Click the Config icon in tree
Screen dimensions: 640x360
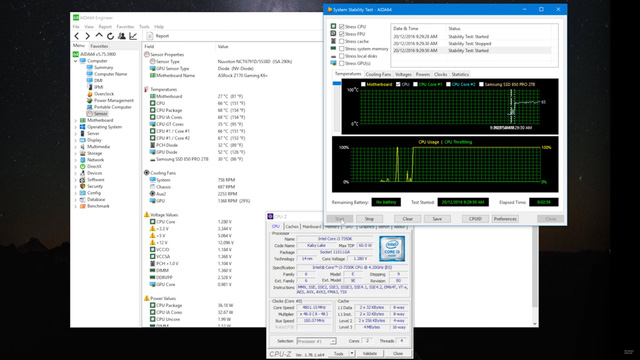coord(82,193)
